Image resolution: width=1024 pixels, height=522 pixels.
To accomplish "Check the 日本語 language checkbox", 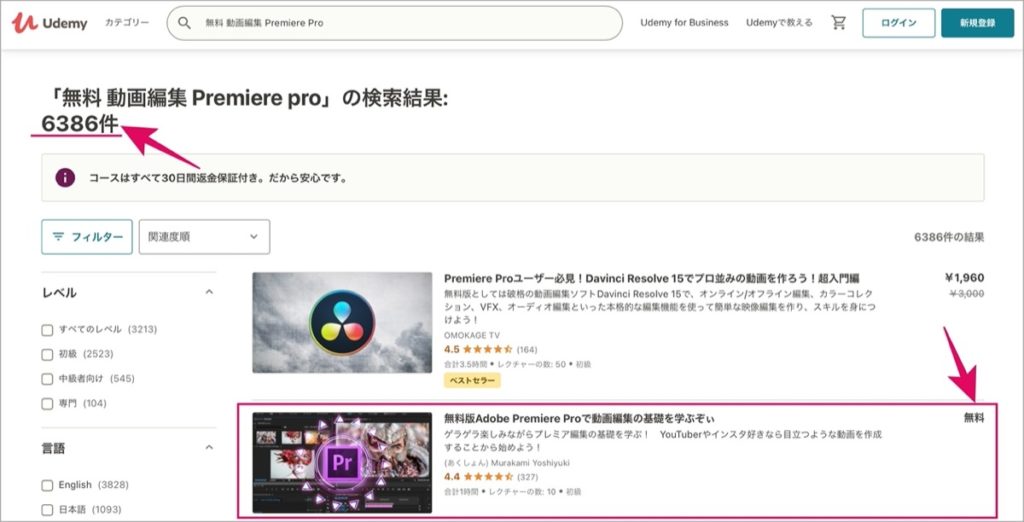I will click(x=47, y=510).
